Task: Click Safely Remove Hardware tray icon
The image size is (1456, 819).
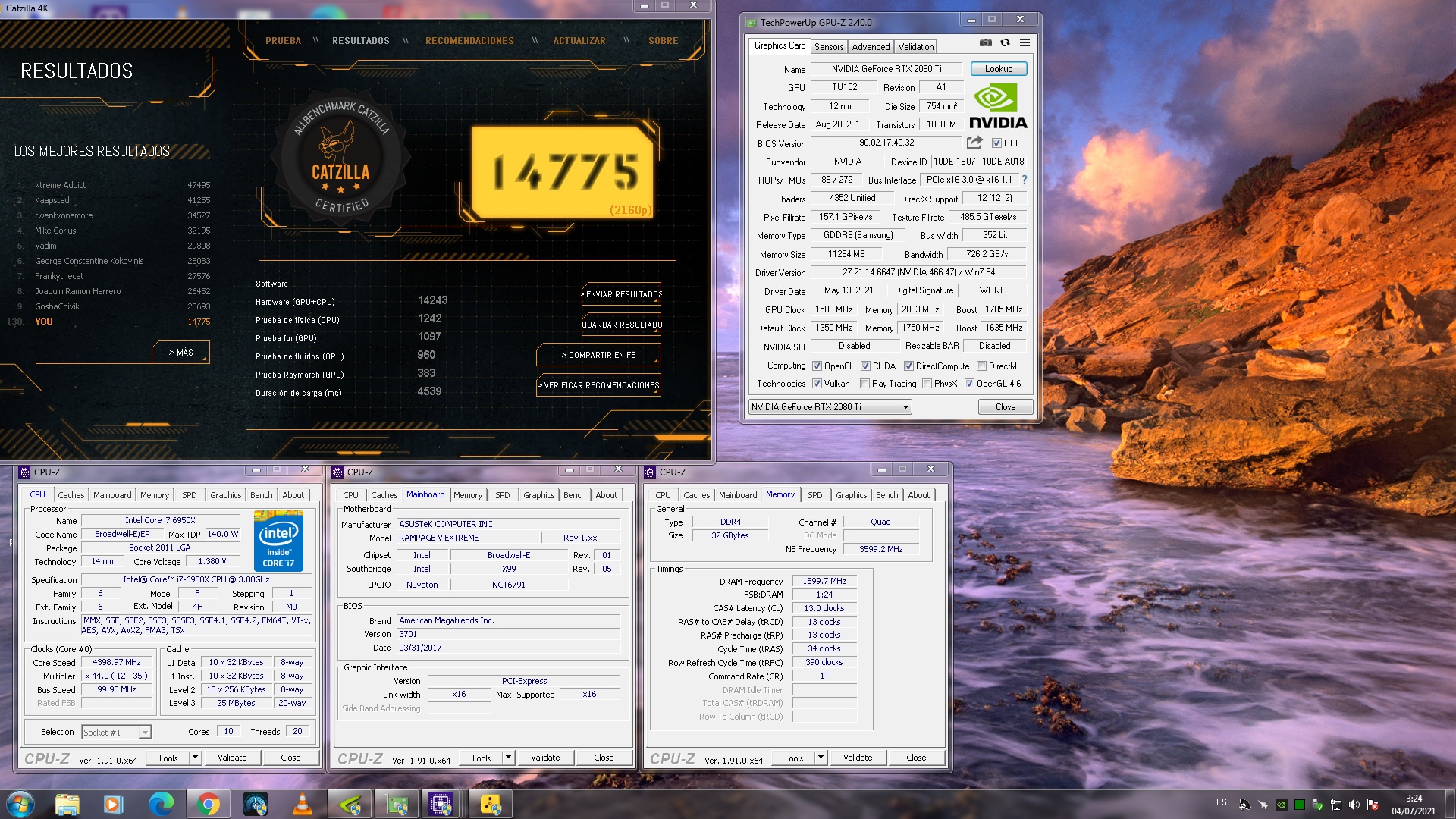Action: 1317,805
